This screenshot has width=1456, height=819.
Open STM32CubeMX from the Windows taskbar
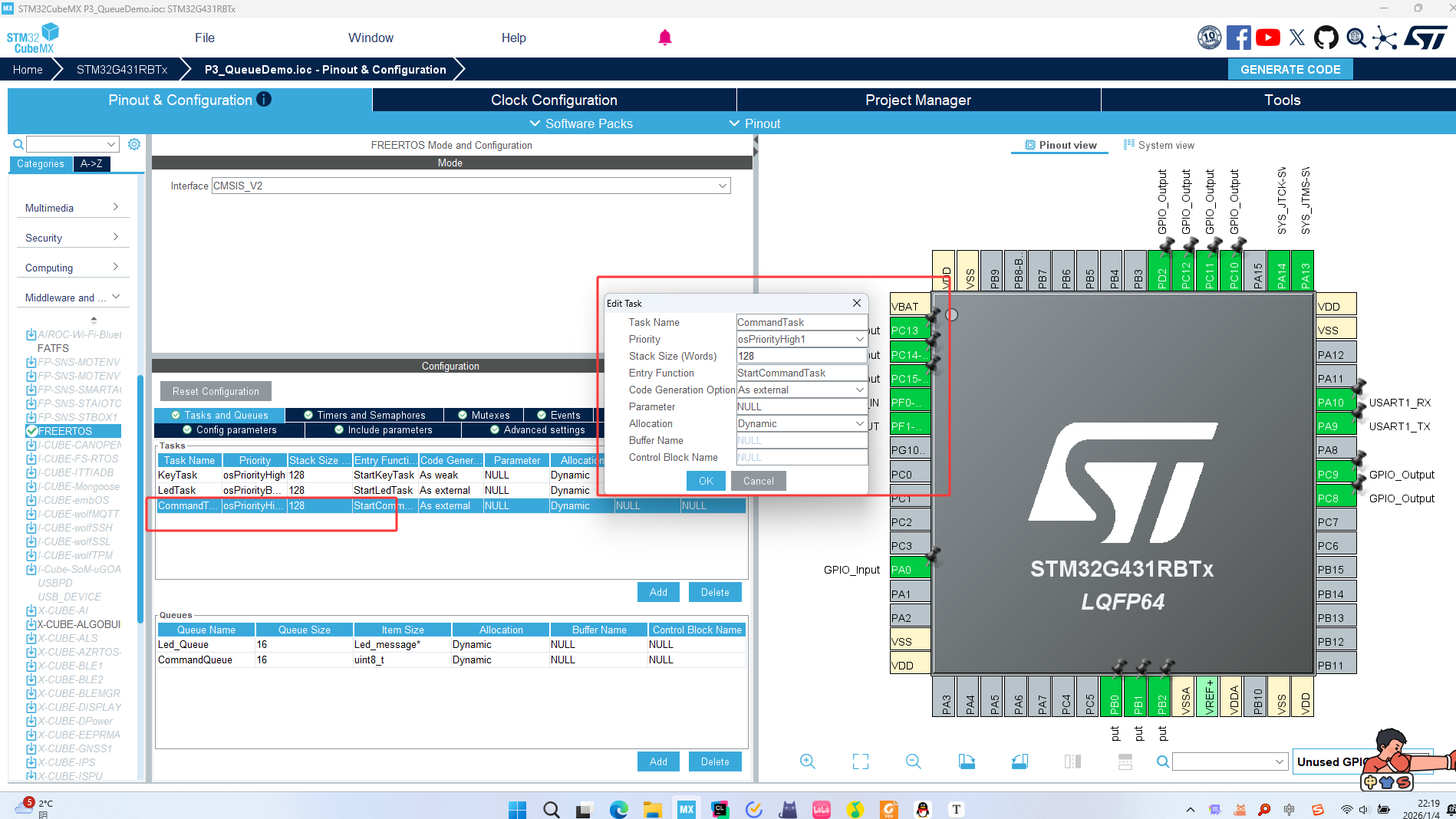[x=687, y=809]
